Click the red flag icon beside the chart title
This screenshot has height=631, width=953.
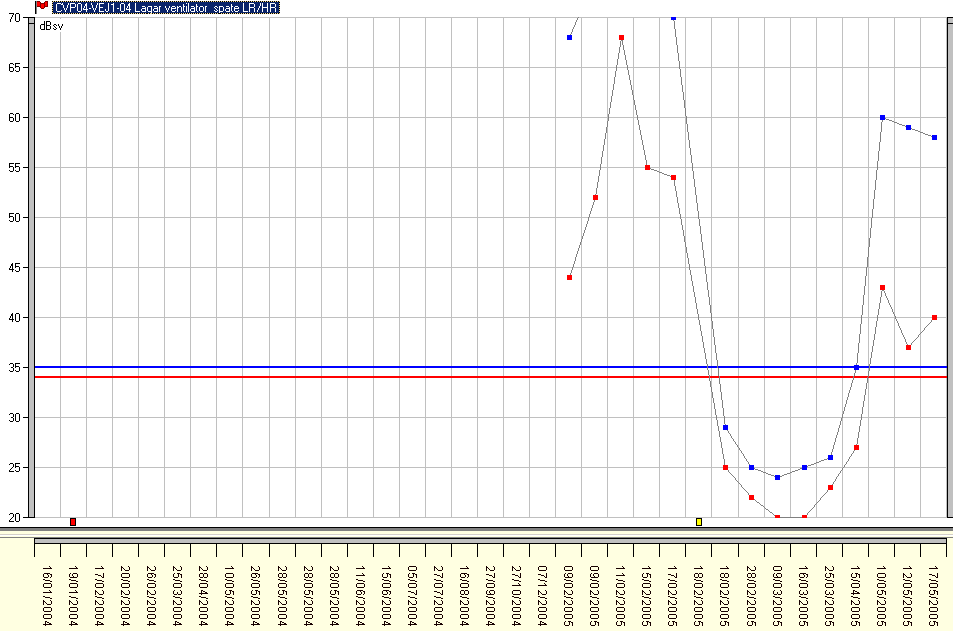[x=41, y=6]
